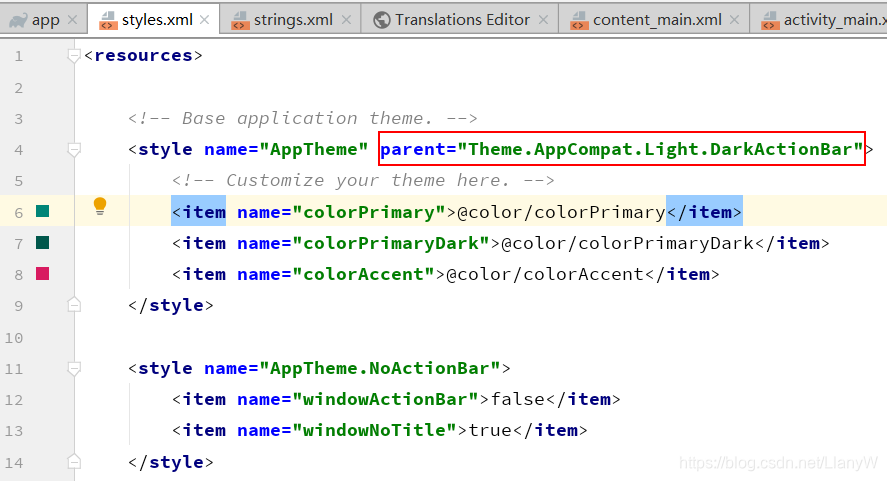Close the styles.xml tab
The image size is (887, 481).
click(205, 20)
